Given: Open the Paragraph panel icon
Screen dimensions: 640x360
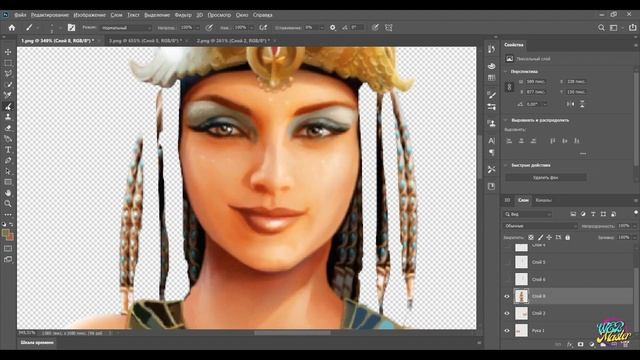Looking at the screenshot, I should click(491, 152).
